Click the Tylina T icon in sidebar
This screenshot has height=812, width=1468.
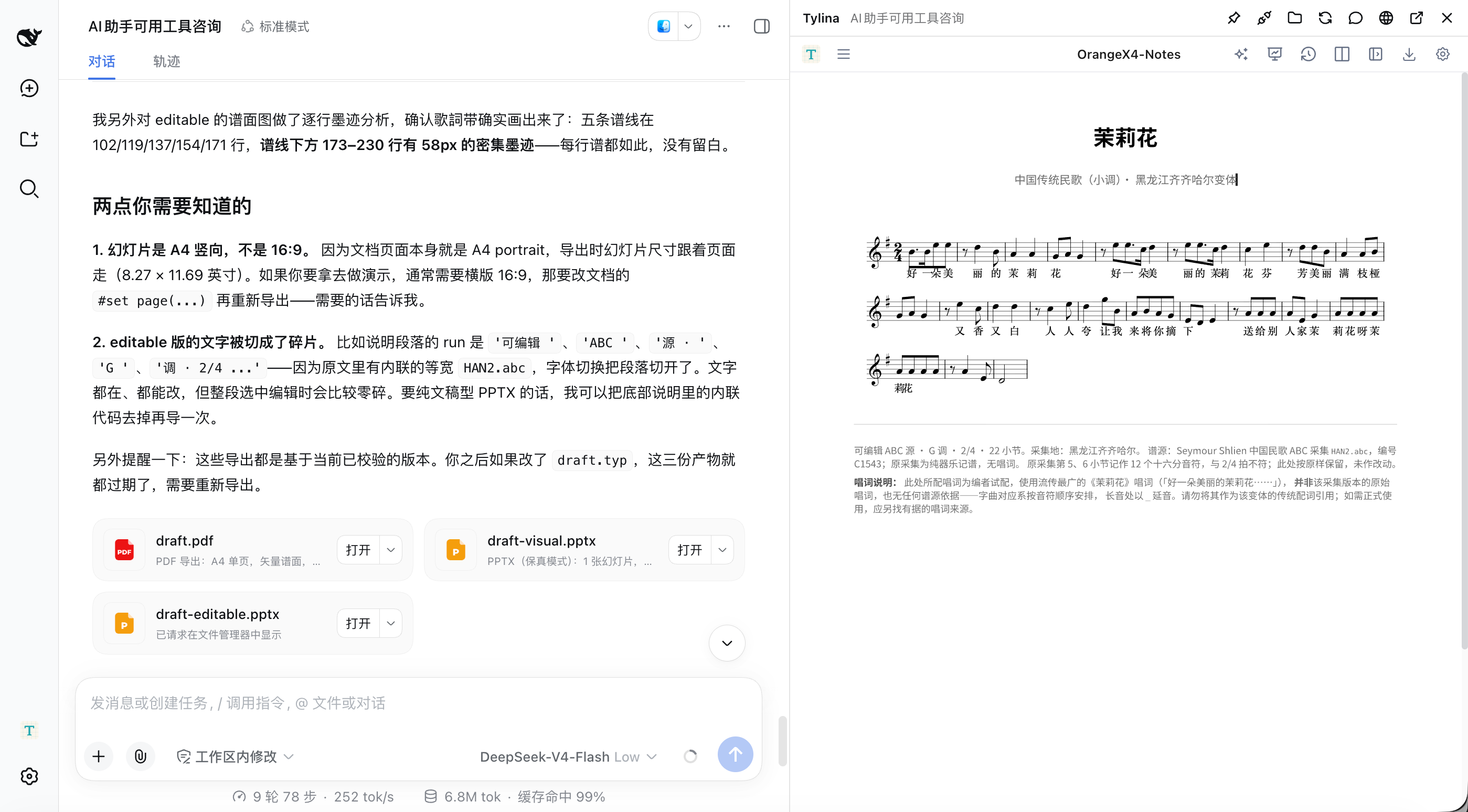29,730
